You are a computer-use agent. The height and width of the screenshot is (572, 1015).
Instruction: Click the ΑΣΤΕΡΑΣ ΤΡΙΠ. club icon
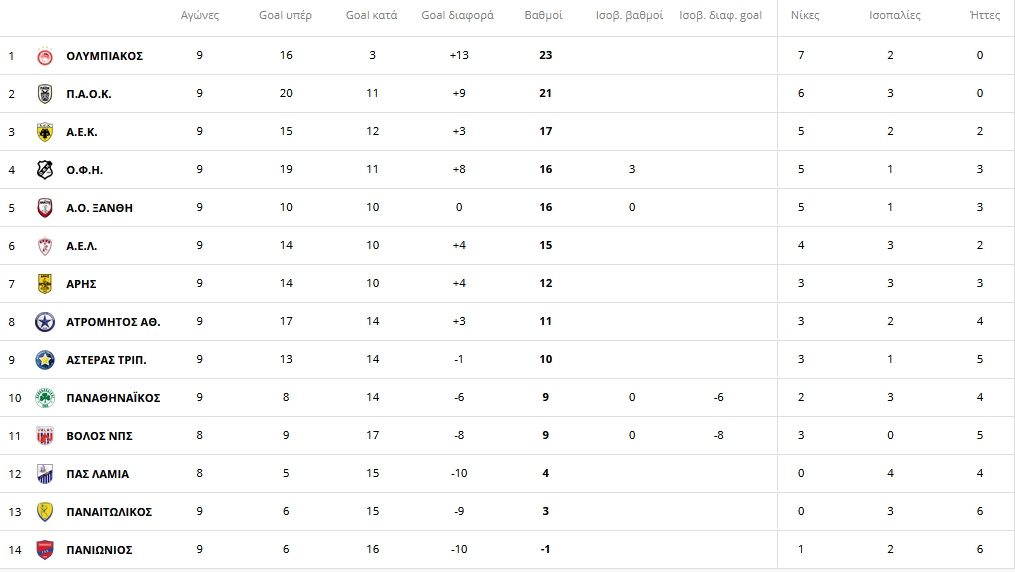click(x=44, y=360)
